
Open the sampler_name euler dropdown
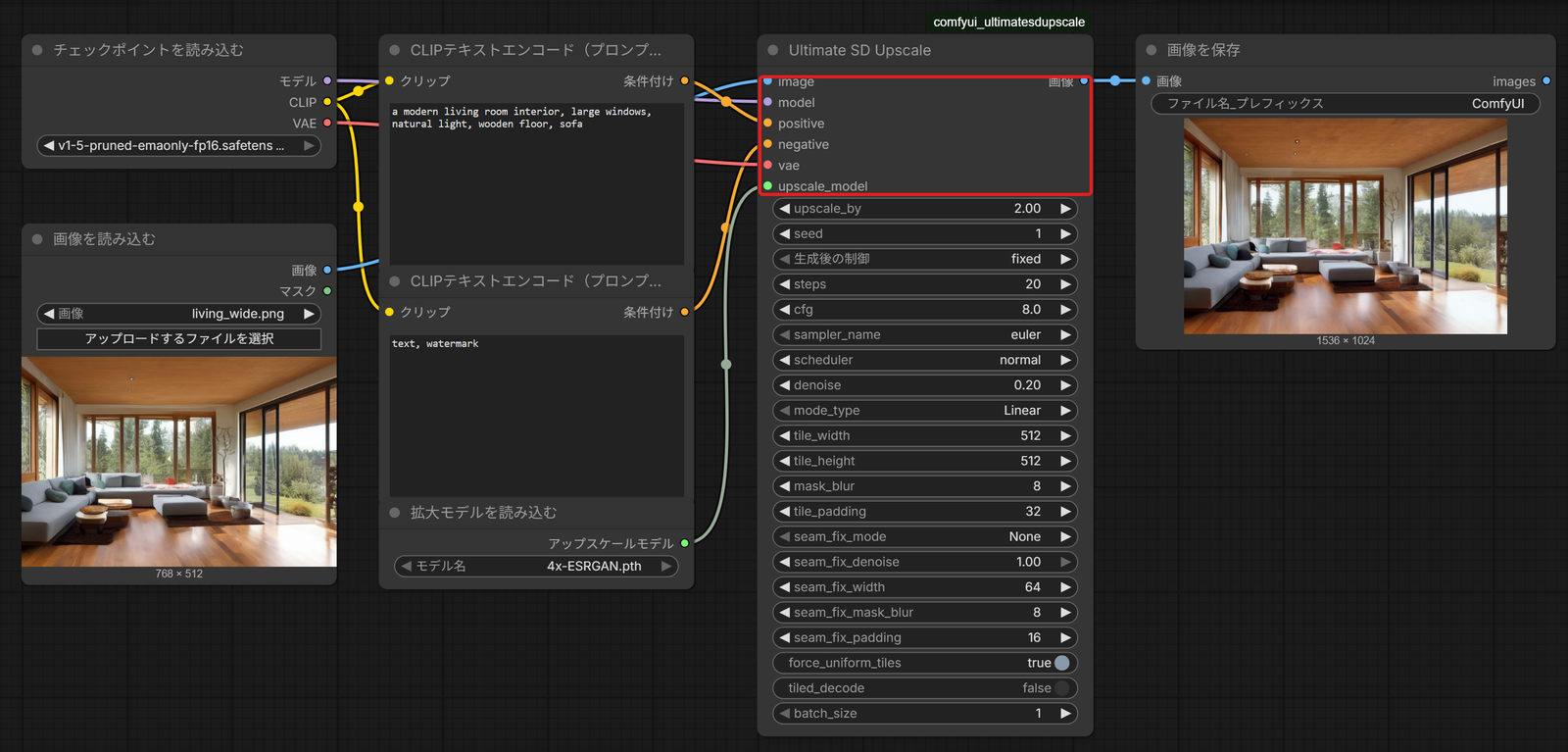(925, 334)
